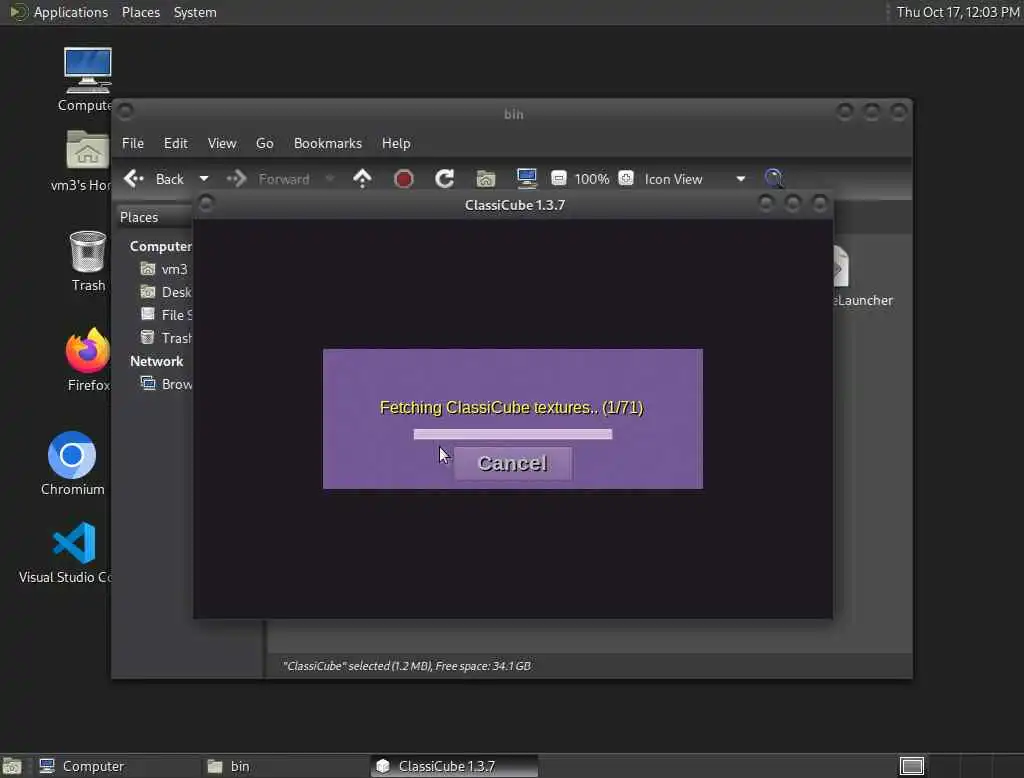The height and width of the screenshot is (778, 1024).
Task: Open the System menu
Action: coord(195,12)
